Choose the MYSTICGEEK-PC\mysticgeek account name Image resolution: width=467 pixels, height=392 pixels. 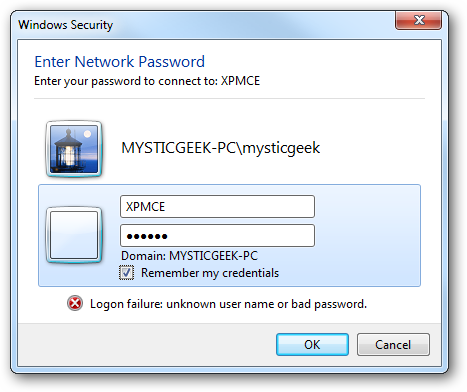tap(221, 148)
